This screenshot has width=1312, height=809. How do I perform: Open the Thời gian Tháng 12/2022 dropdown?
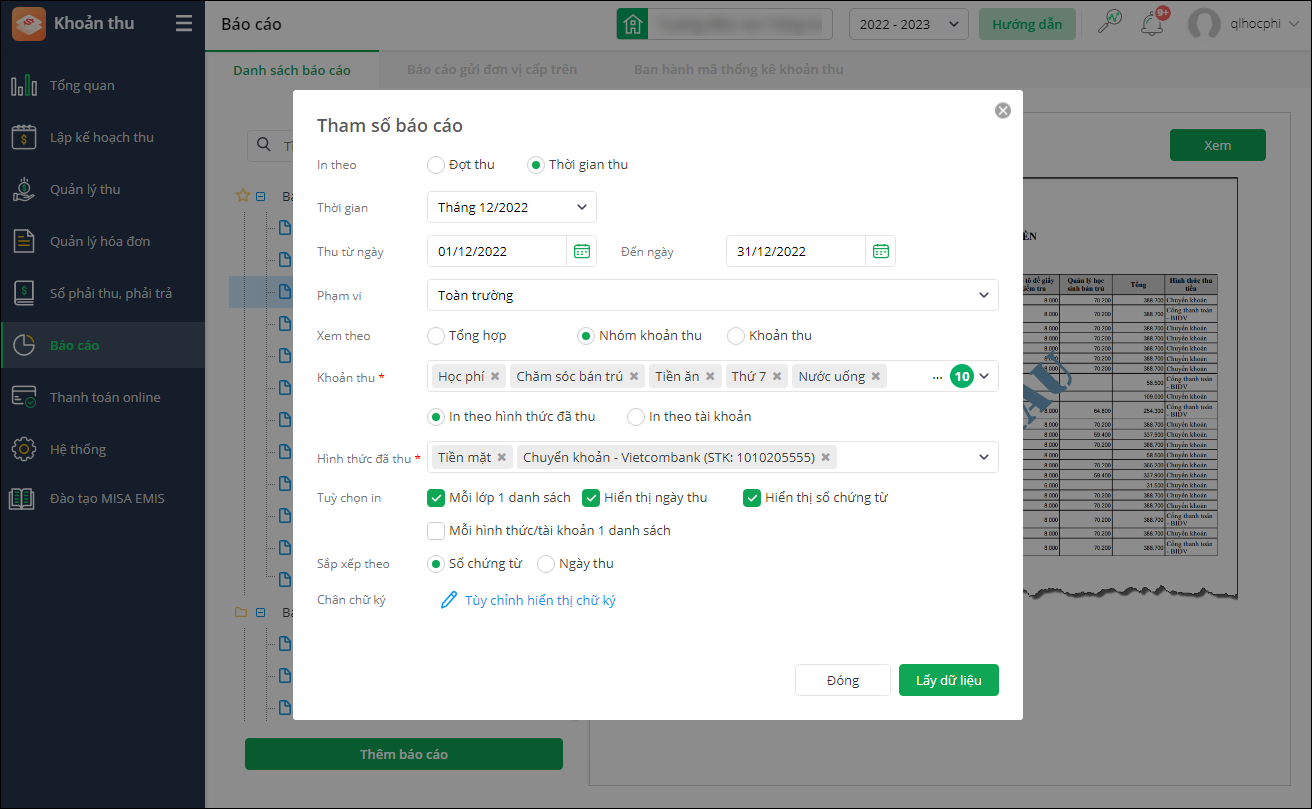(x=512, y=207)
